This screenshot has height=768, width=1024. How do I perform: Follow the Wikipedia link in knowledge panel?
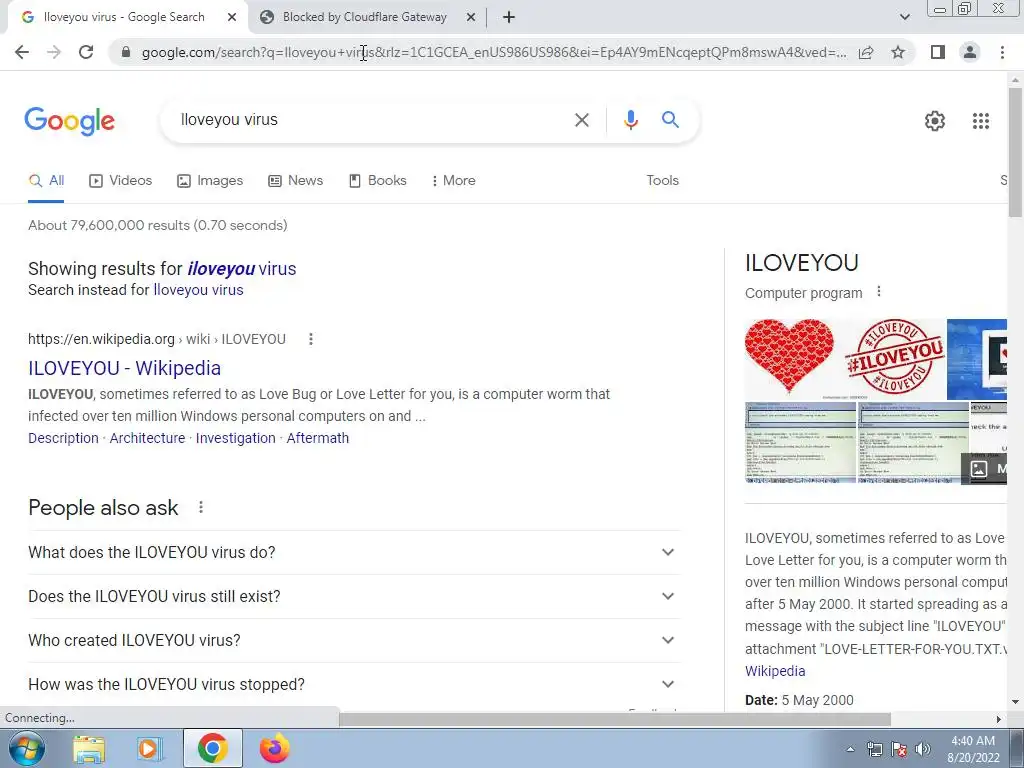(x=775, y=671)
